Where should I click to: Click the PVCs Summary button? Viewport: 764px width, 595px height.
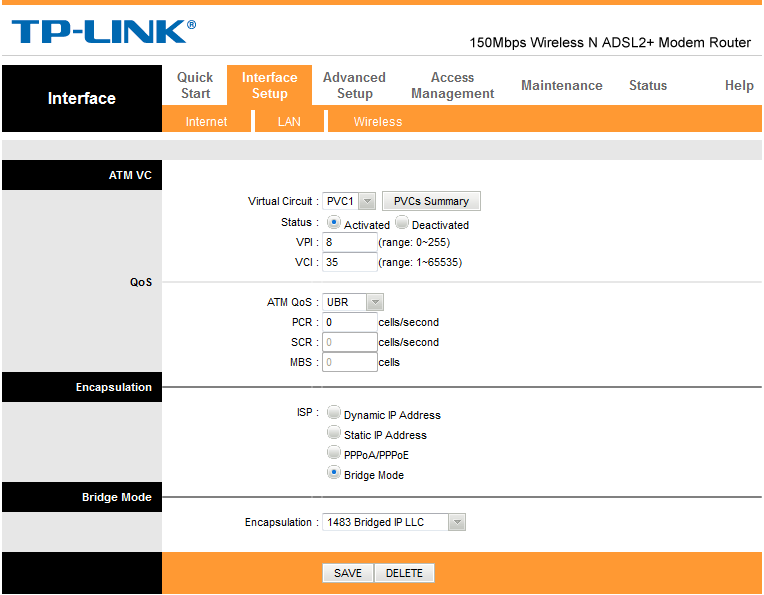[431, 201]
